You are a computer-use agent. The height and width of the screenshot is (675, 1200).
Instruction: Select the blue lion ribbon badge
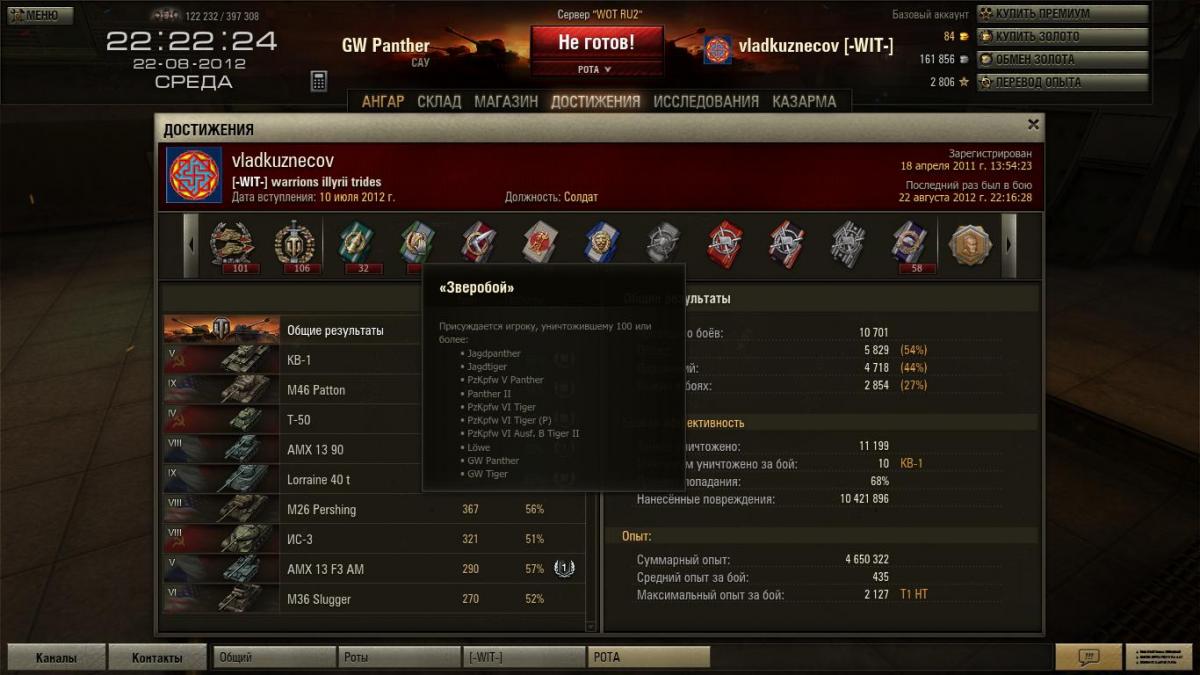(x=602, y=242)
